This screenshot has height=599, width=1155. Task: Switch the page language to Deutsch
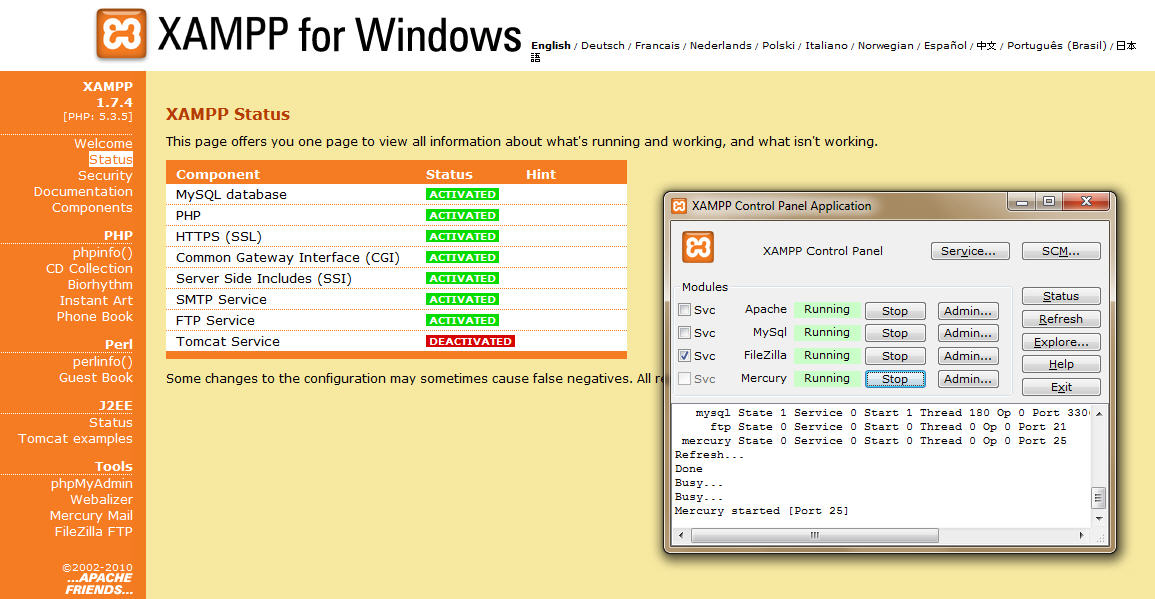pos(602,45)
